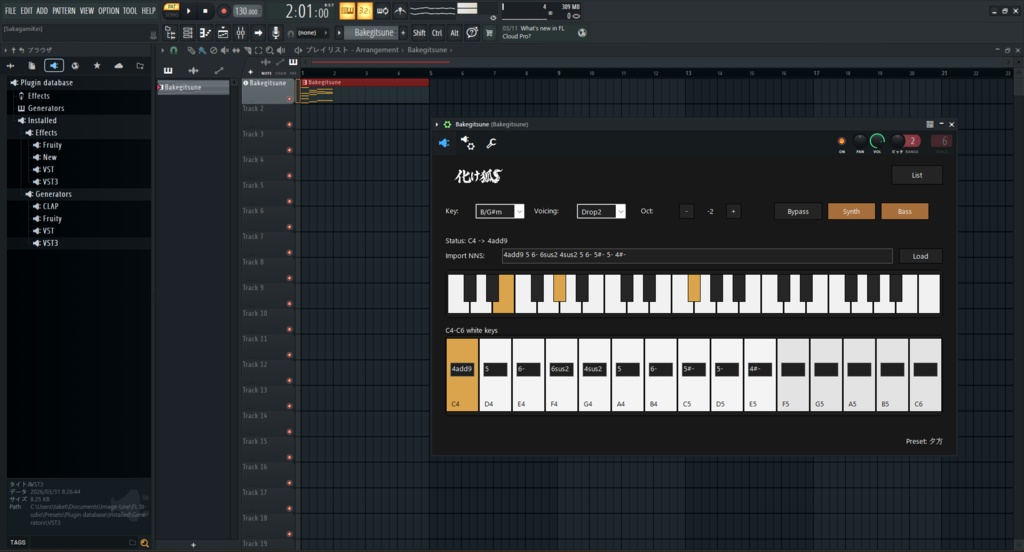Click the F4 chord key labeled 6sus2
The image size is (1024, 552).
point(561,374)
